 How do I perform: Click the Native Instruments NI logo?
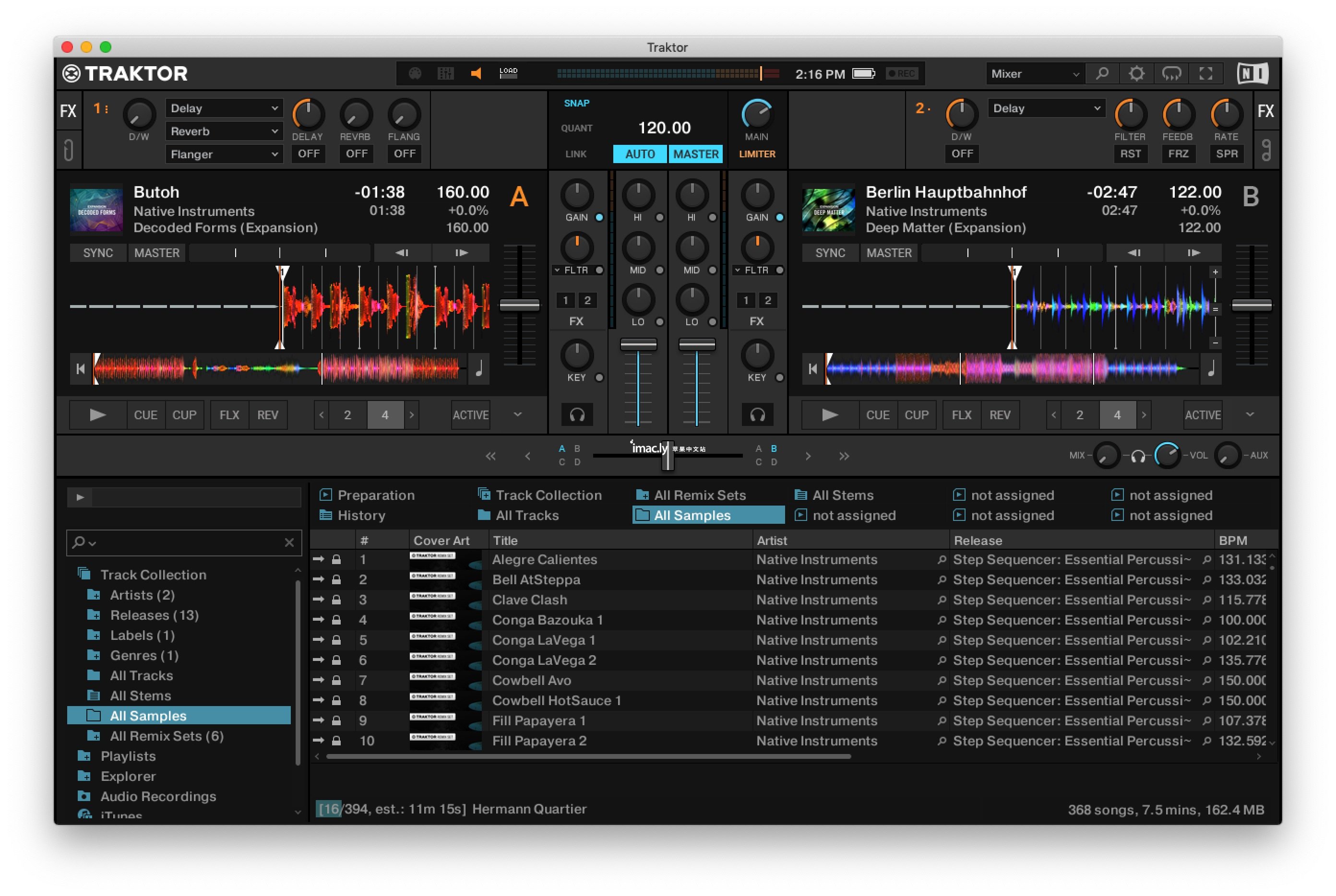coord(1252,73)
